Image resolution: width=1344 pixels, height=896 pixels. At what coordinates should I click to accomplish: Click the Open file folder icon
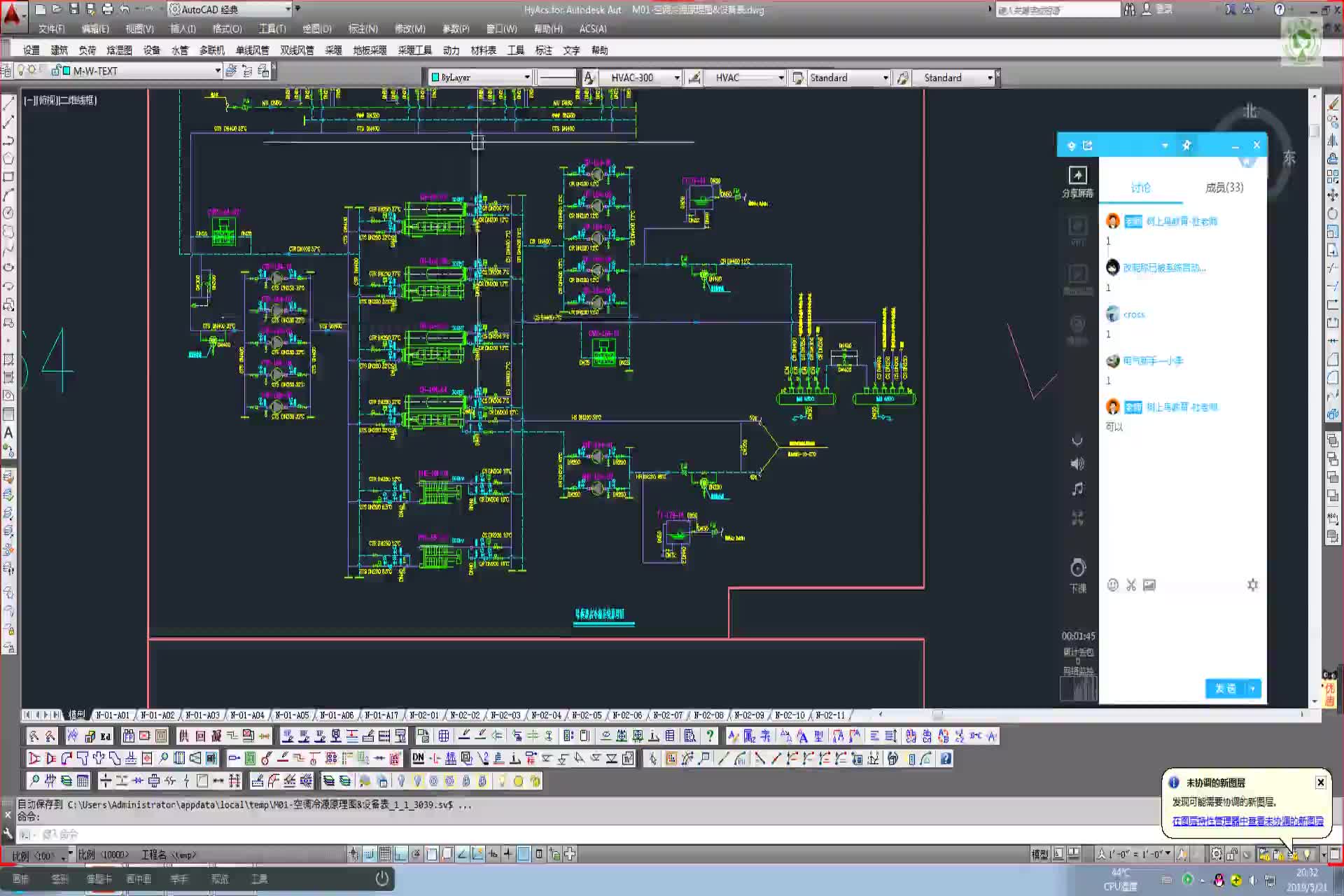[x=57, y=9]
